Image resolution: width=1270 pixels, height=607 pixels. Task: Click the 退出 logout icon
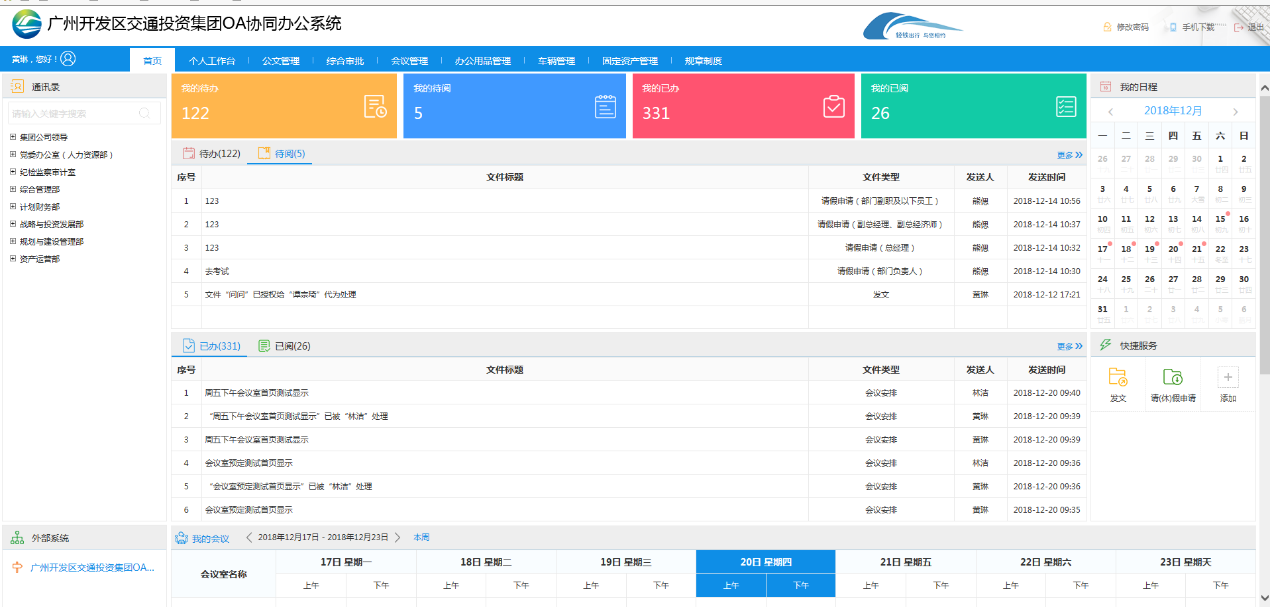click(1239, 27)
